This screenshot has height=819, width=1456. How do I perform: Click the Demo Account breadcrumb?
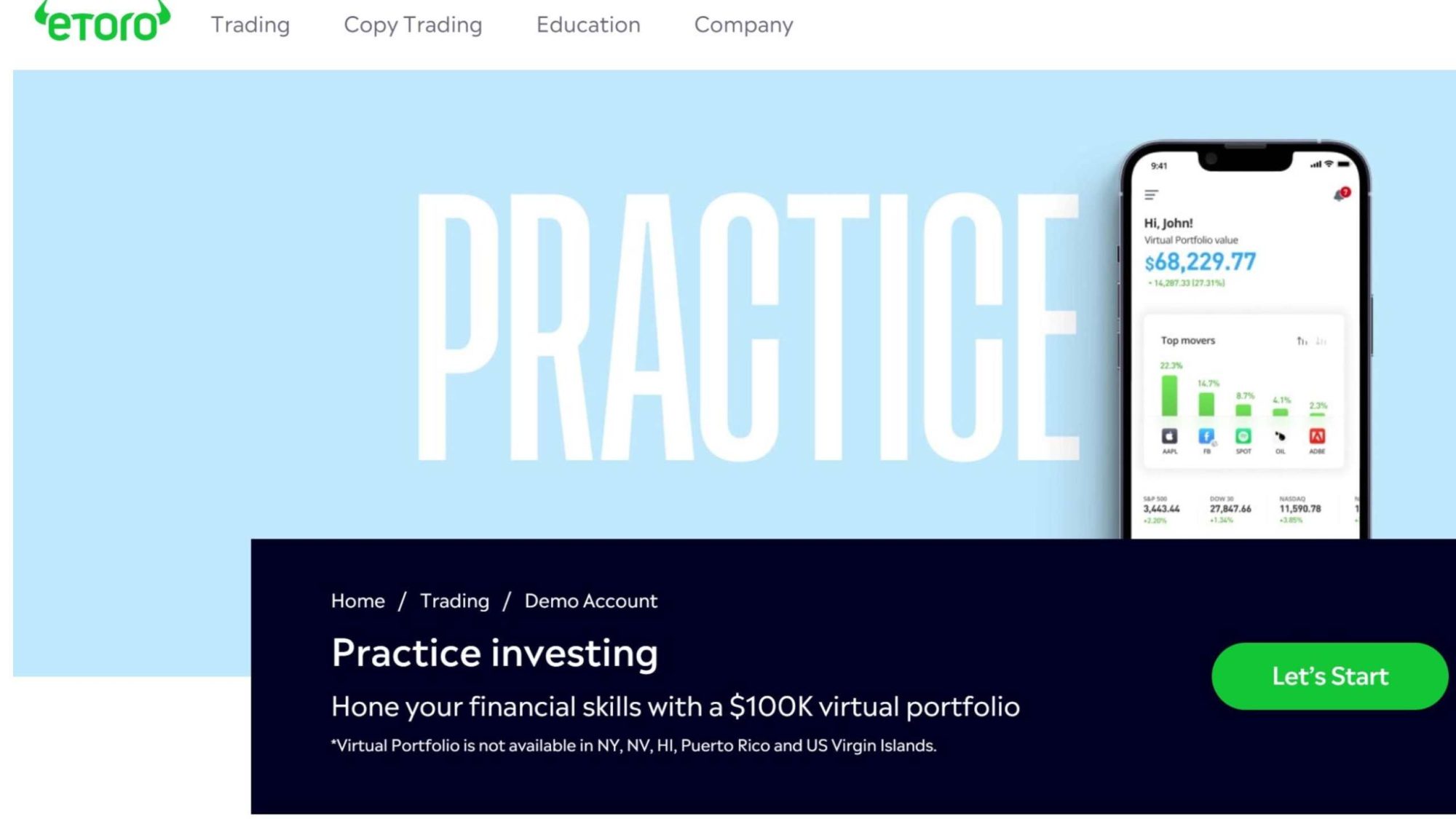coord(590,601)
